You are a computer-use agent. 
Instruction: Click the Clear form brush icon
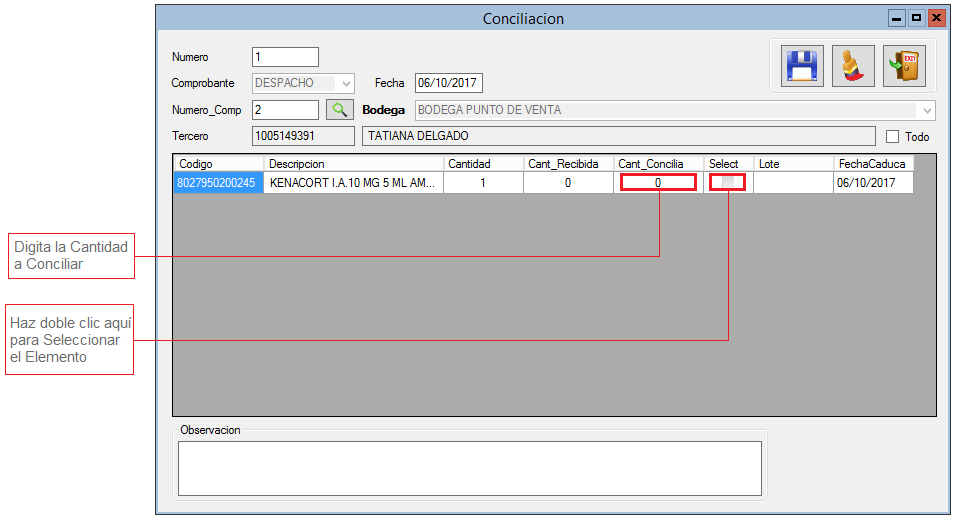pos(853,67)
